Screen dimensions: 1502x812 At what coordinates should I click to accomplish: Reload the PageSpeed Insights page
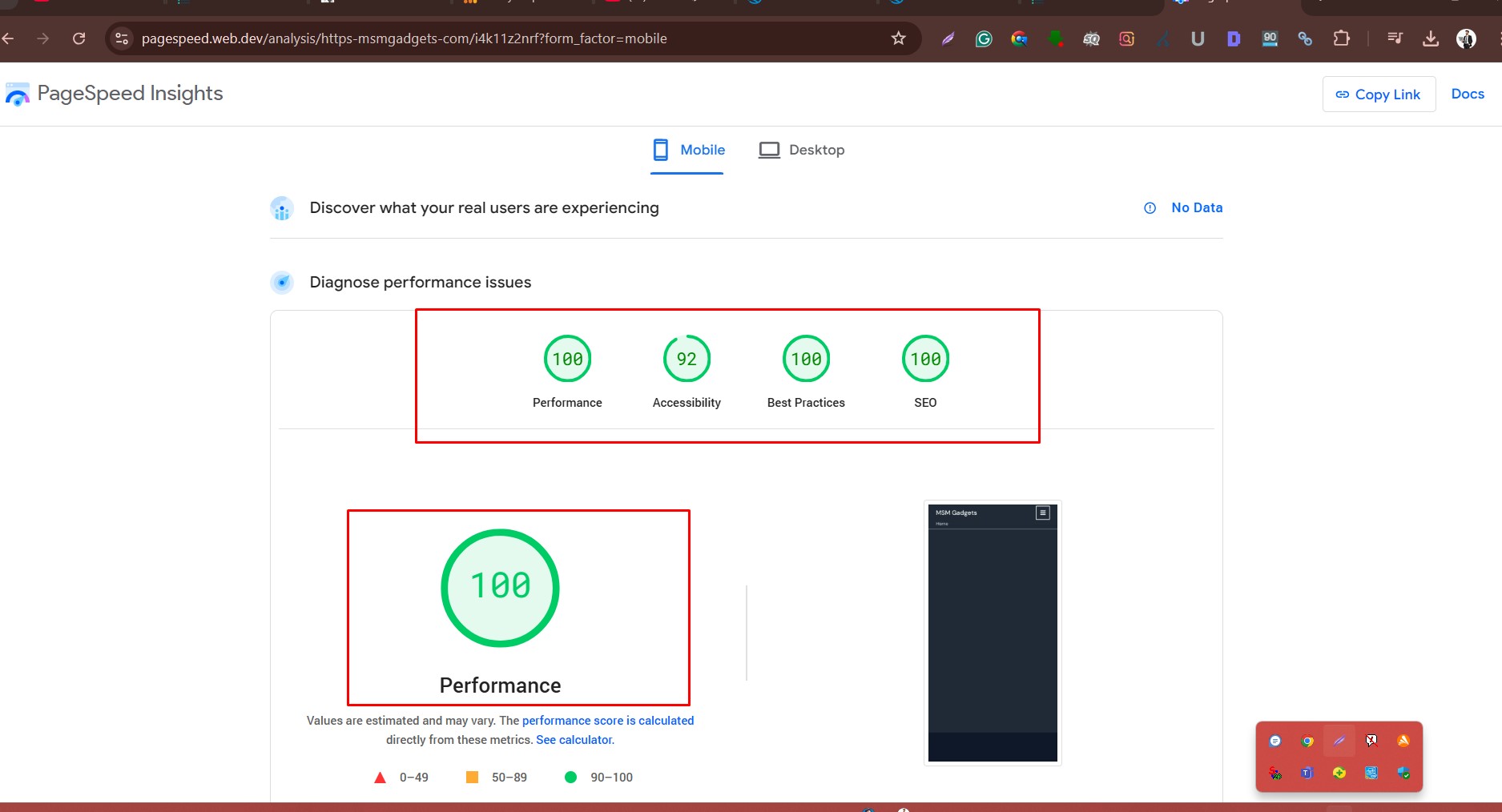pyautogui.click(x=79, y=38)
